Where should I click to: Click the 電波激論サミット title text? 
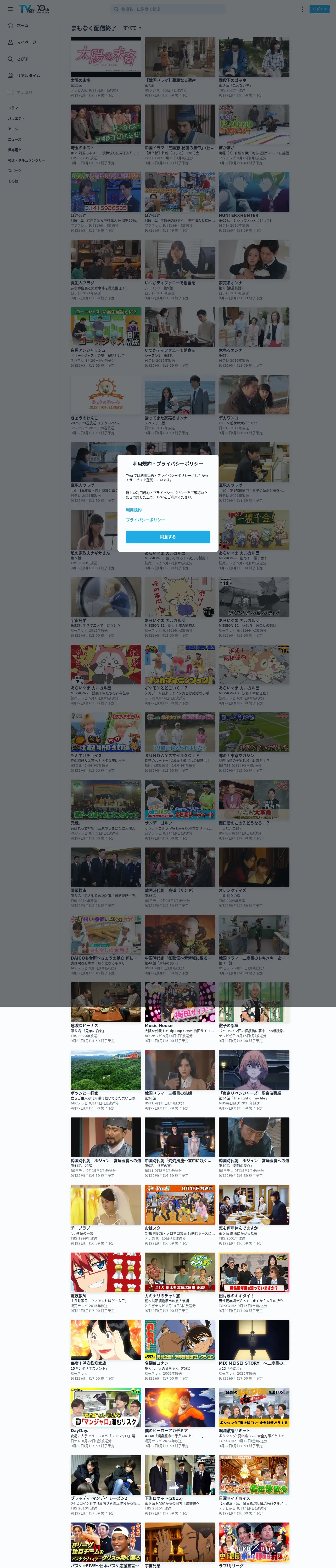[235, 1431]
